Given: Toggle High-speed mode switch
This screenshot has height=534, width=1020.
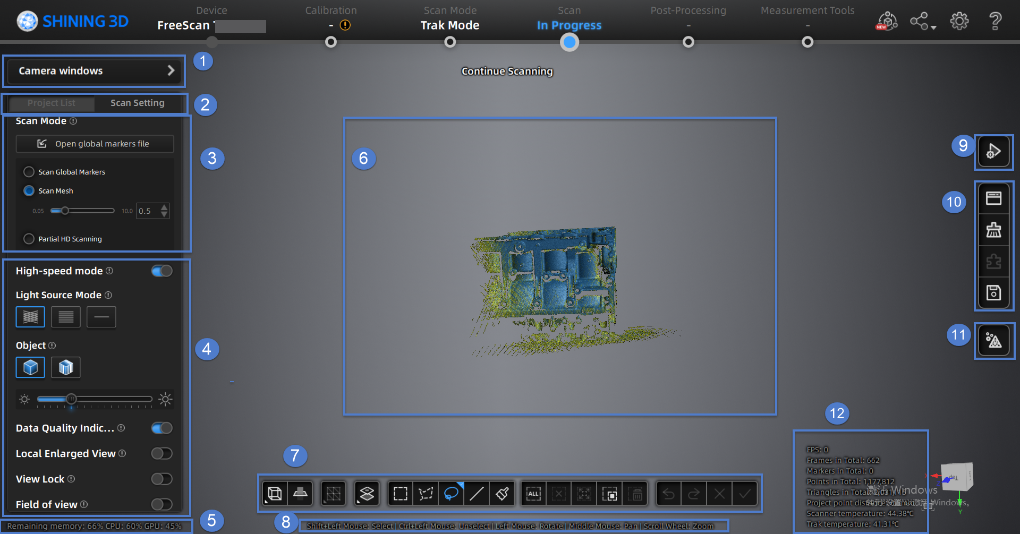Looking at the screenshot, I should [x=161, y=271].
